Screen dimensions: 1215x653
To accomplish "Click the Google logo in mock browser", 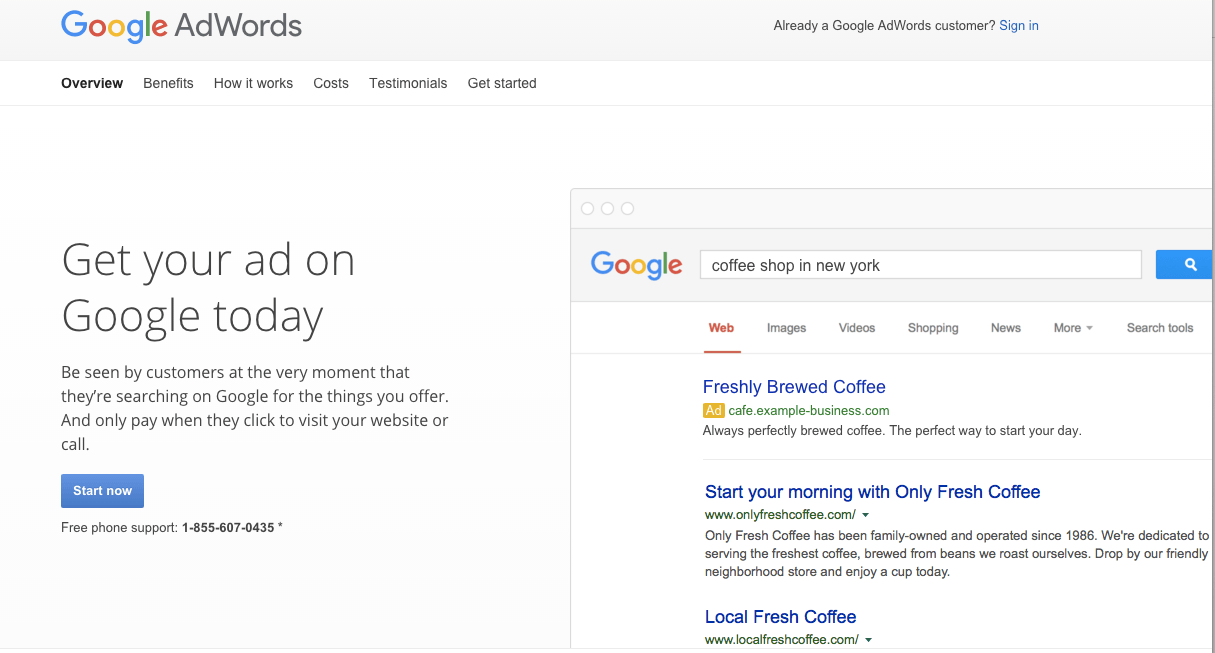I will 637,265.
